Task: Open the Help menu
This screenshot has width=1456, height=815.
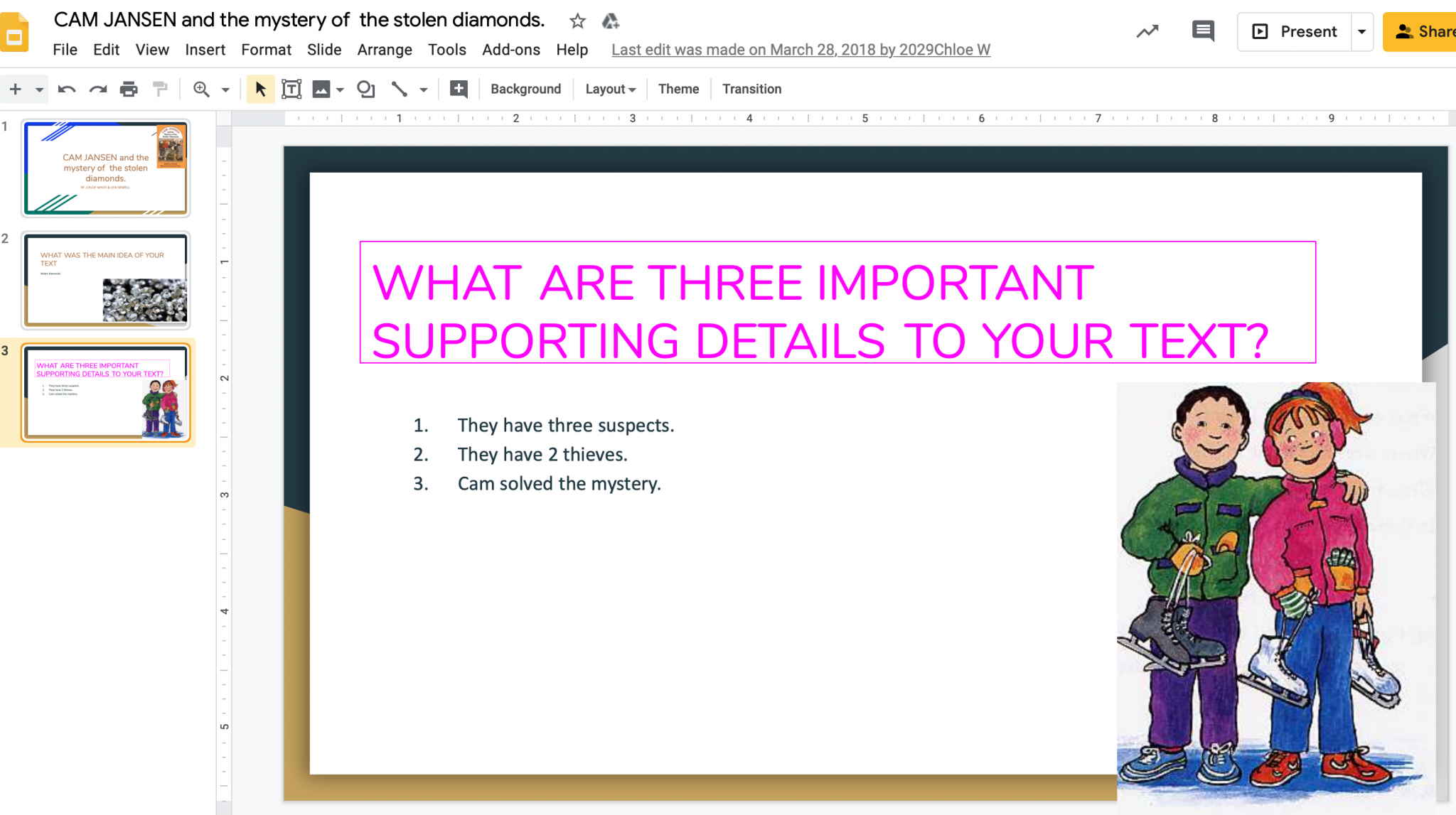Action: (572, 50)
